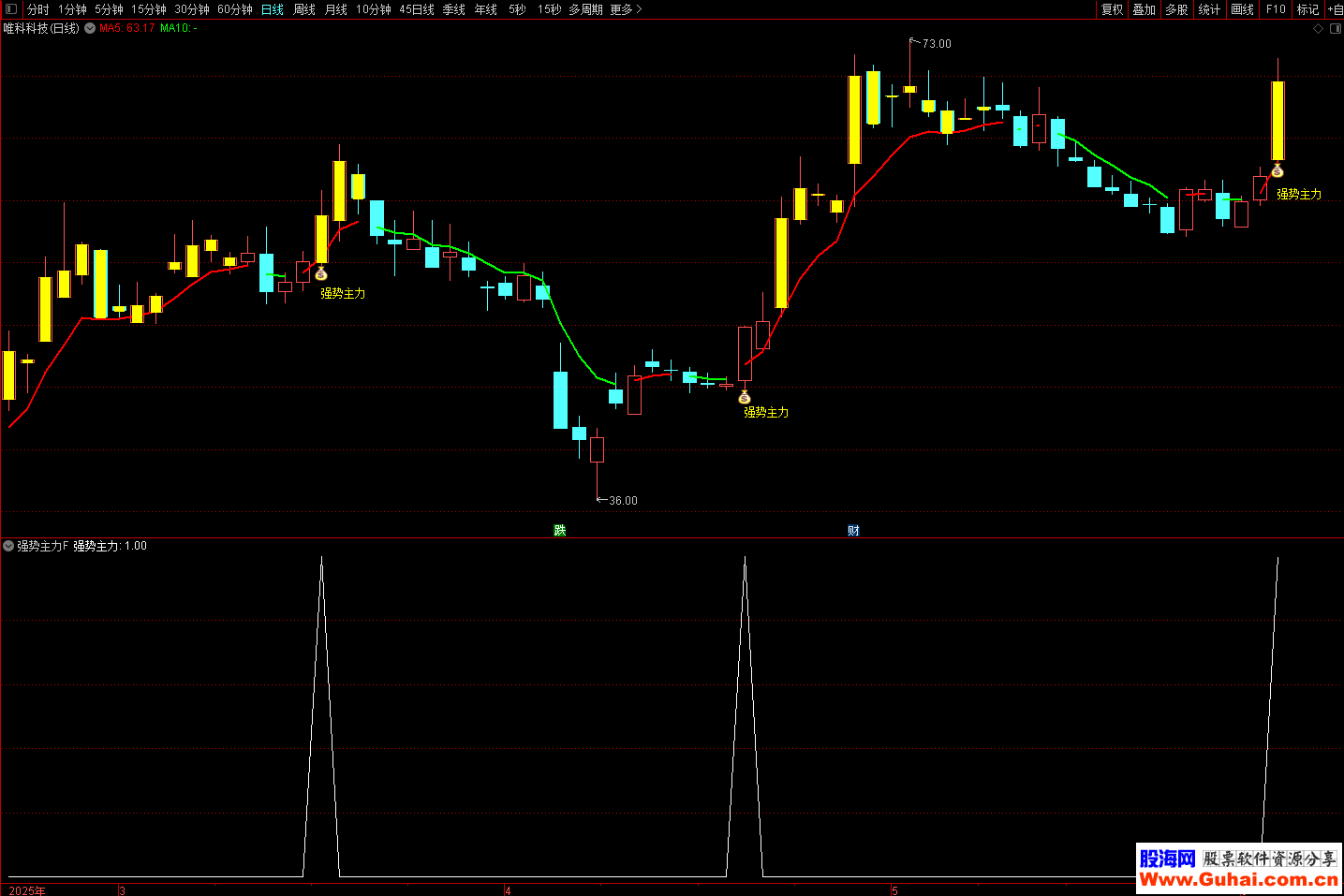The width and height of the screenshot is (1344, 896).
Task: Switch to the 15分钟 period
Action: pos(149,9)
